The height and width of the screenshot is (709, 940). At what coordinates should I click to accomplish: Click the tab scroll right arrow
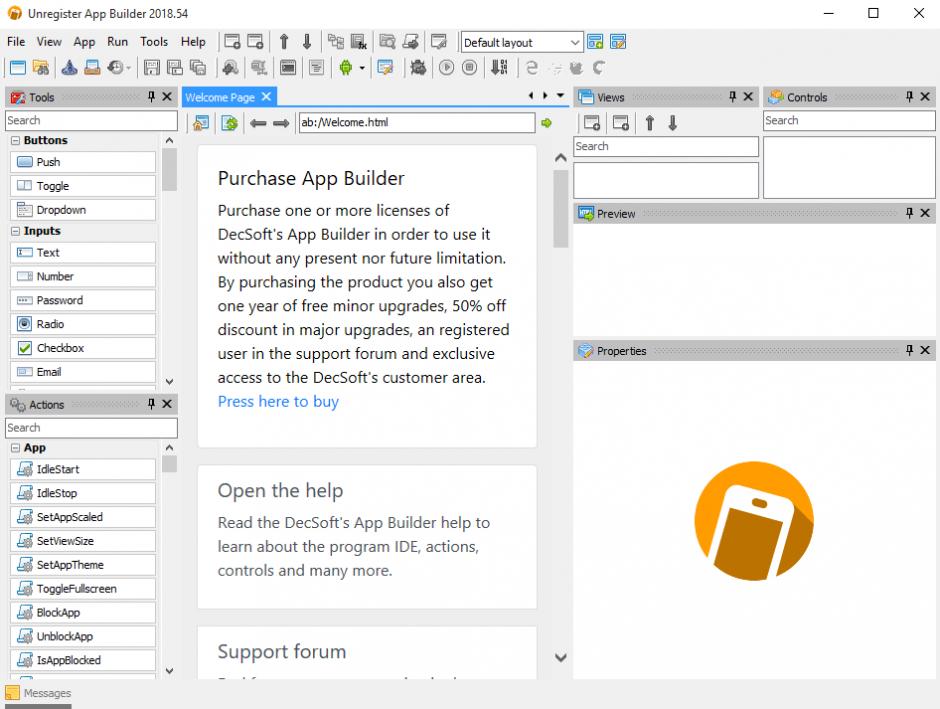545,95
